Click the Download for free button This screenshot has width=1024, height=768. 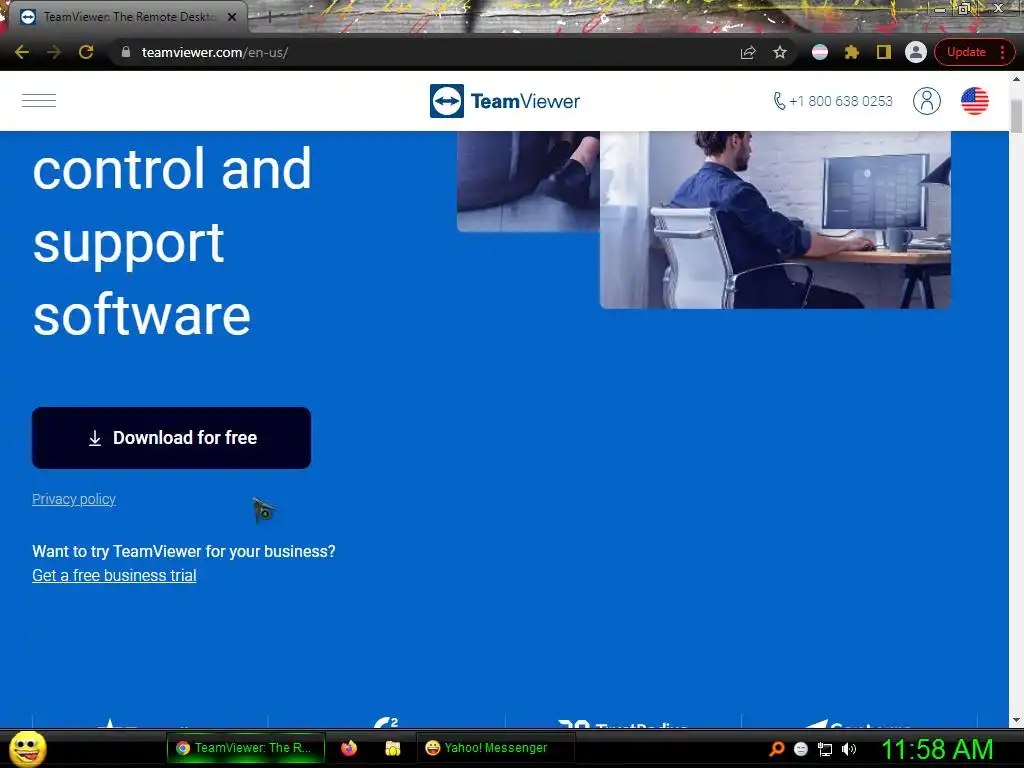pyautogui.click(x=171, y=438)
